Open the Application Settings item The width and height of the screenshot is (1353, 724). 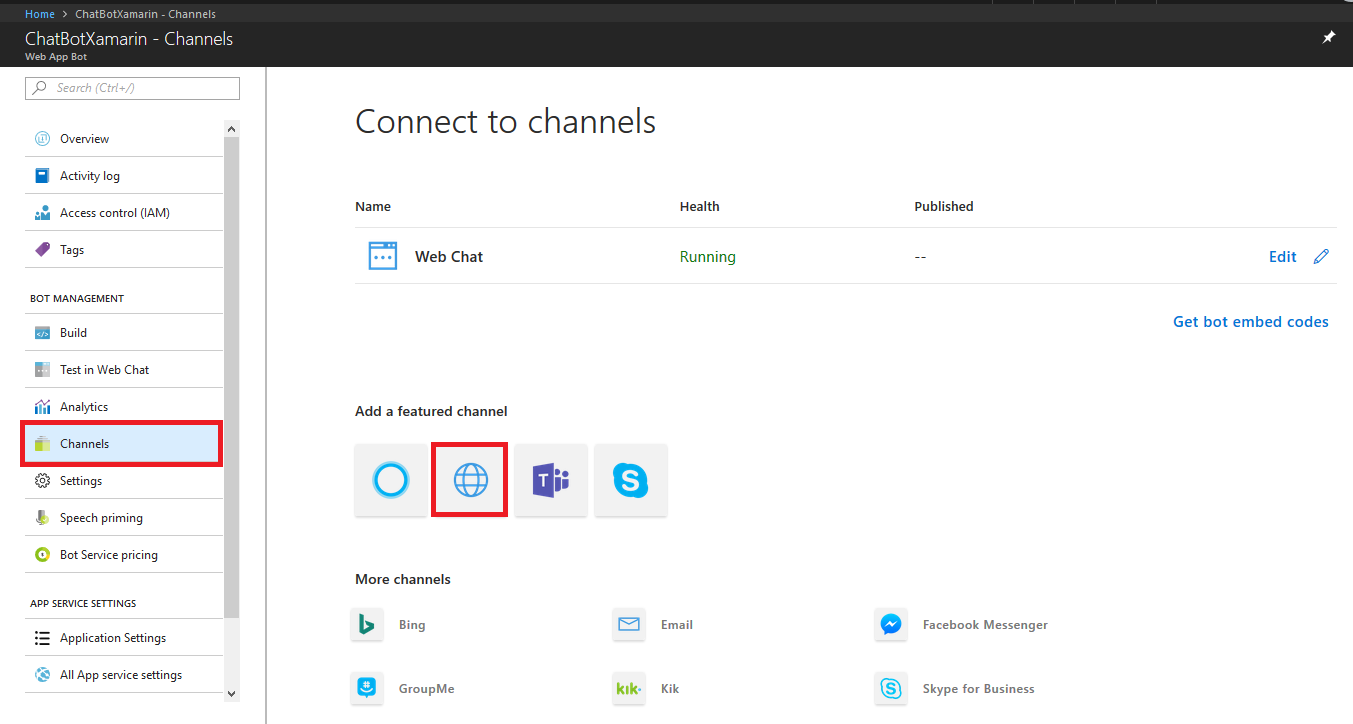point(124,638)
